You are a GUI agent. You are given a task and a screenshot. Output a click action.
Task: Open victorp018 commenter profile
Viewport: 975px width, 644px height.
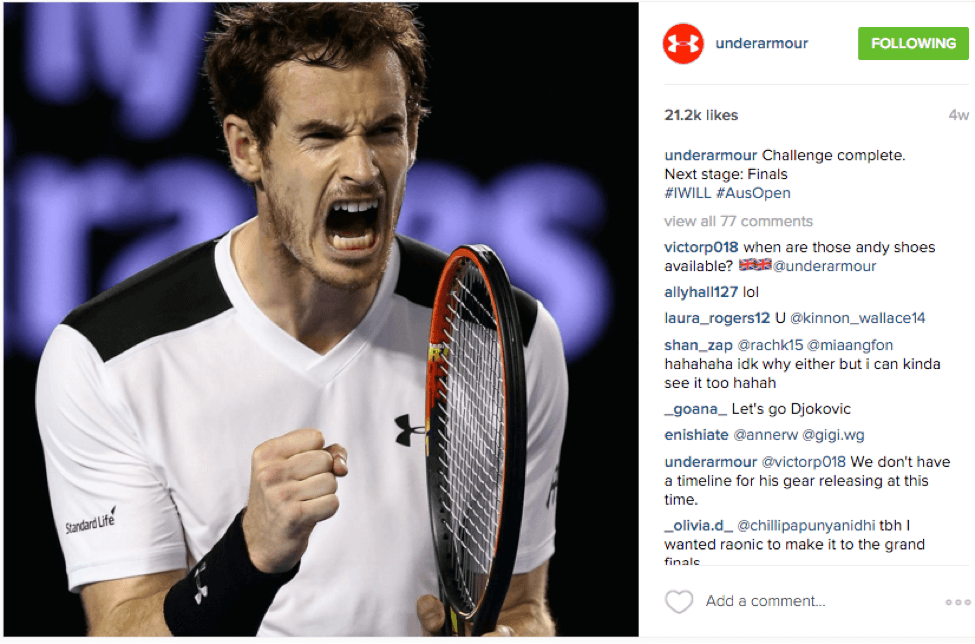701,247
